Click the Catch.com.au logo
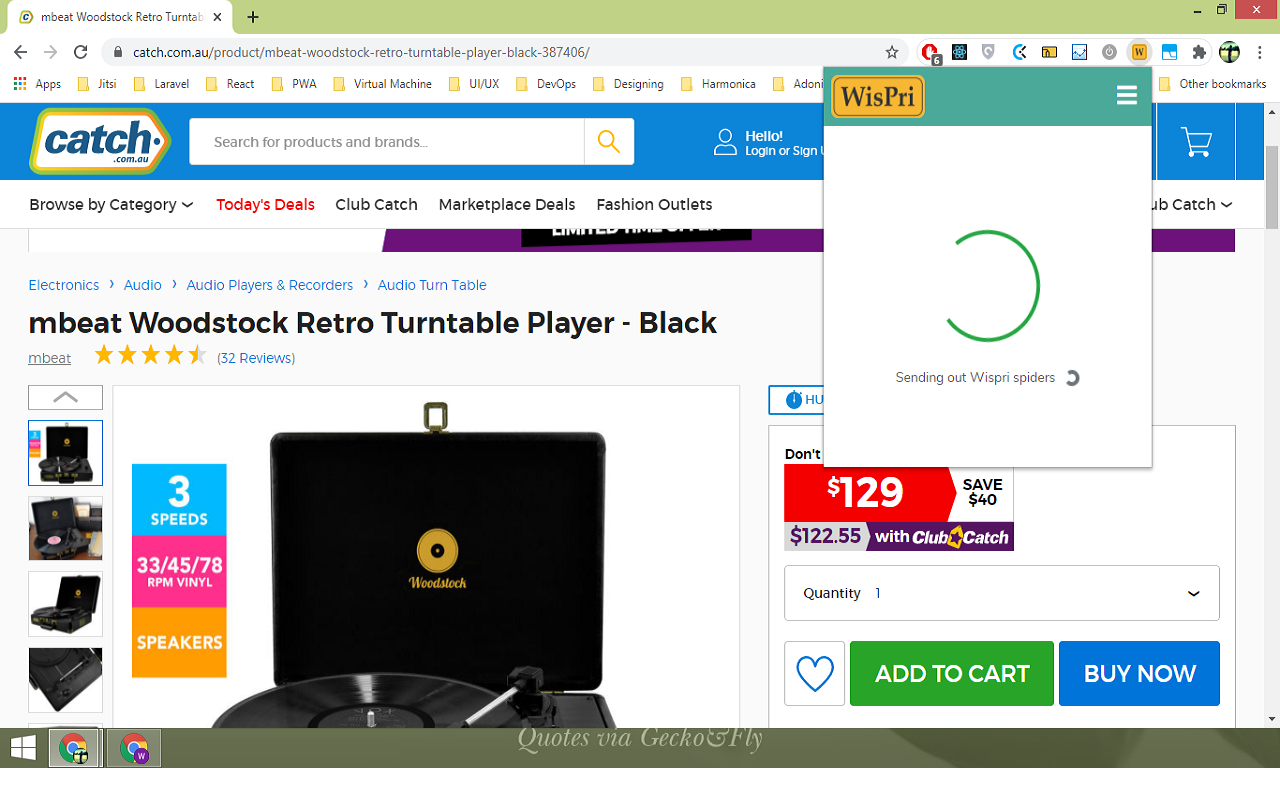This screenshot has width=1280, height=800. click(99, 141)
